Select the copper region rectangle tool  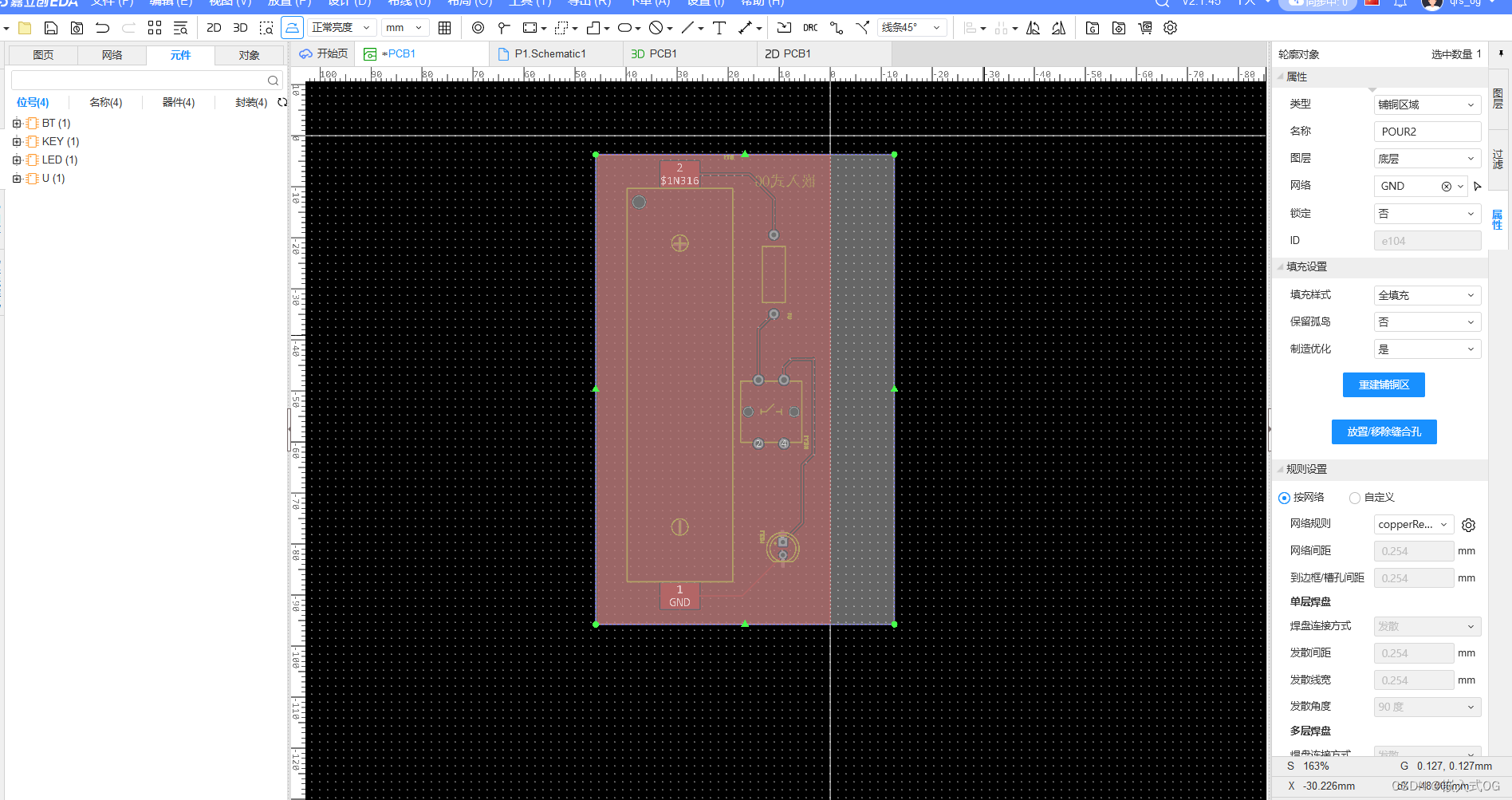pyautogui.click(x=530, y=28)
